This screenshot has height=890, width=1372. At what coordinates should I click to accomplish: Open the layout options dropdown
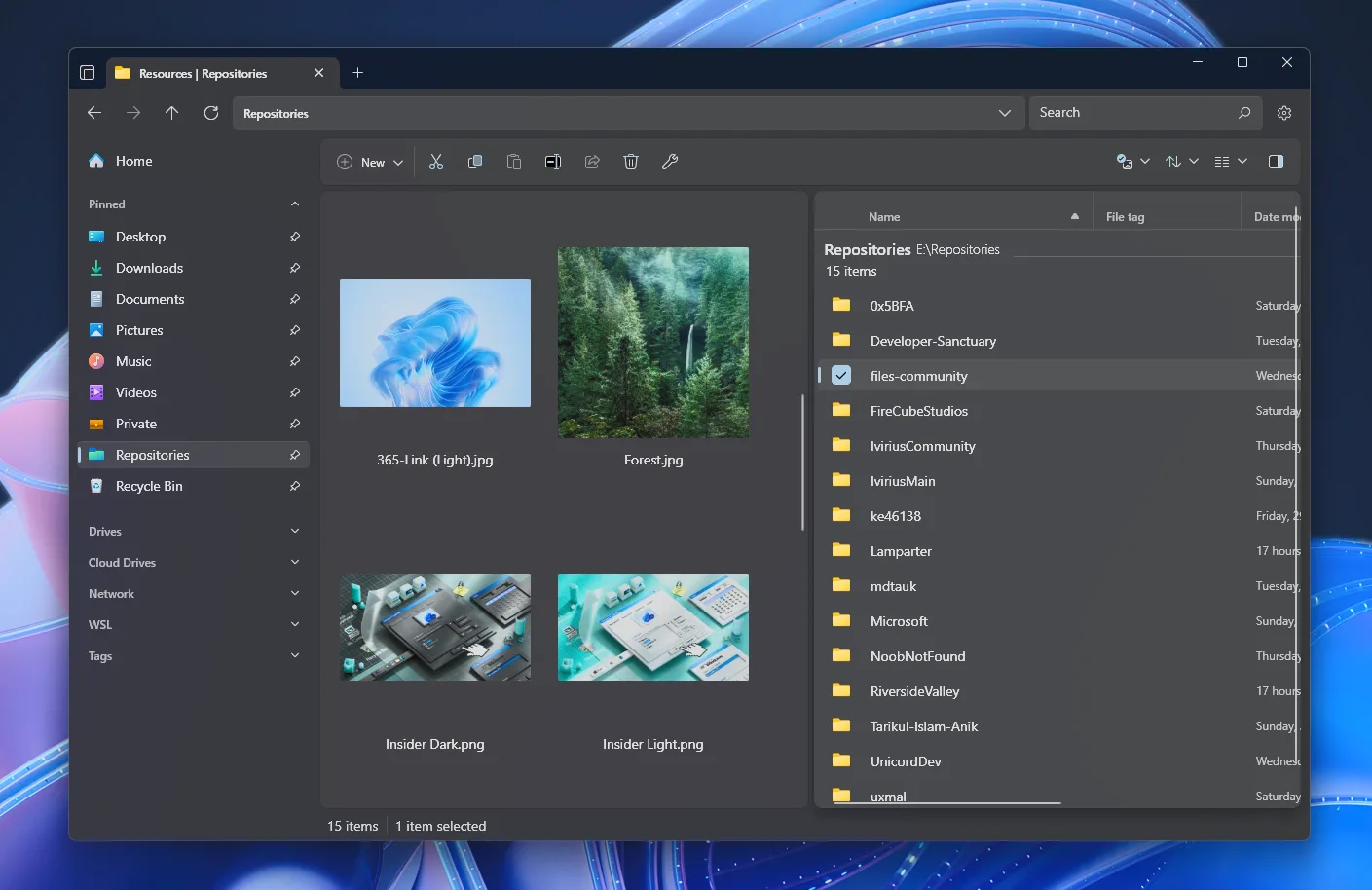pyautogui.click(x=1231, y=162)
